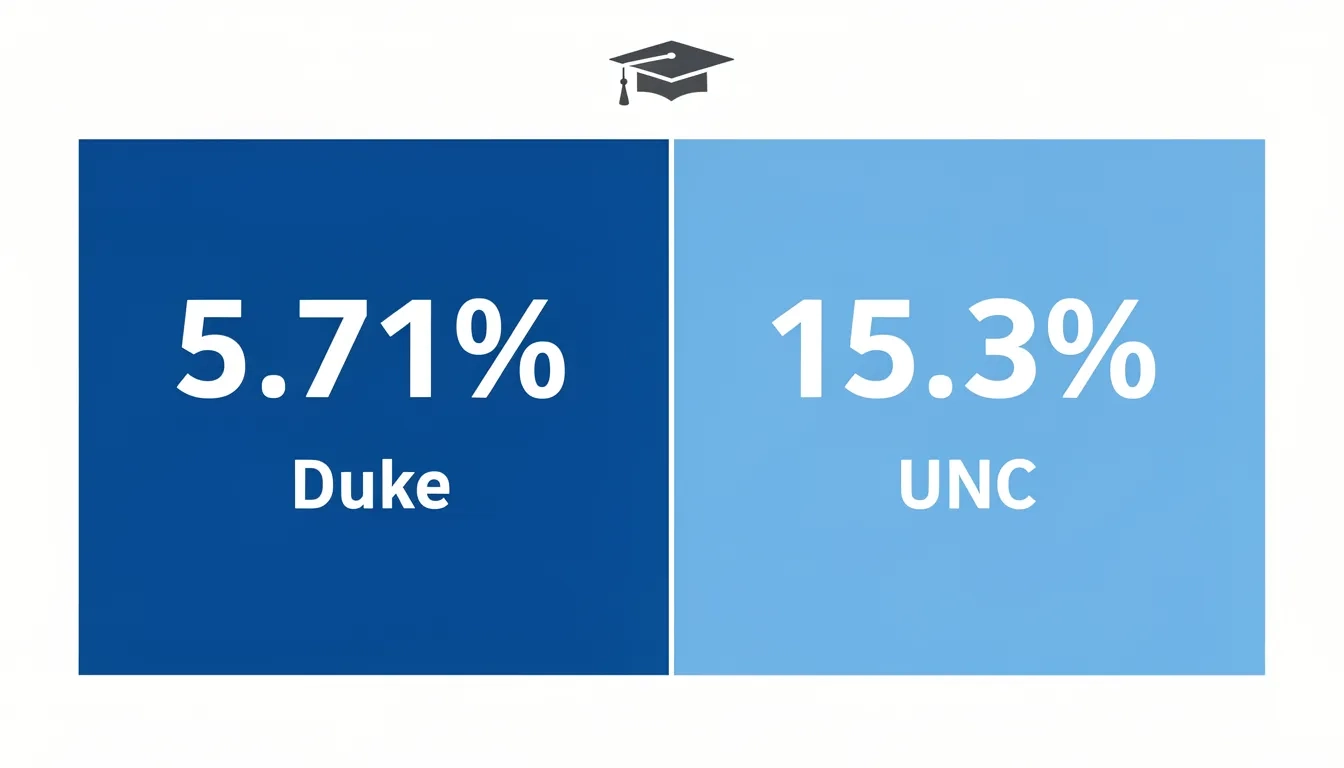Screen dimensions: 1344x768
Task: Click the 5.71% statistic
Action: (x=371, y=347)
